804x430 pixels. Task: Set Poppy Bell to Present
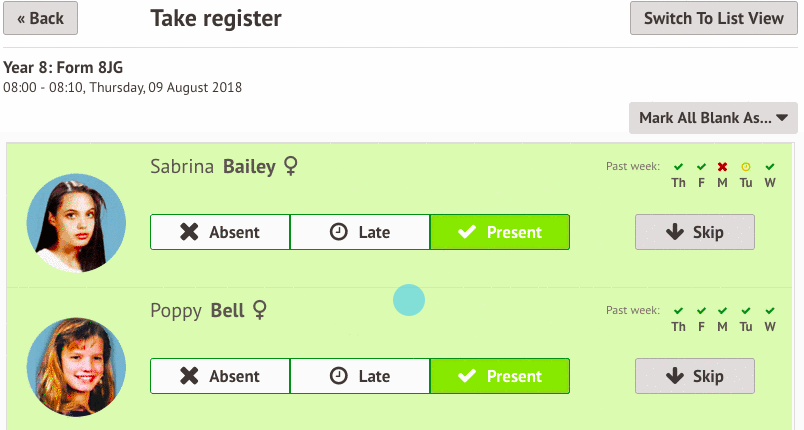(x=500, y=376)
